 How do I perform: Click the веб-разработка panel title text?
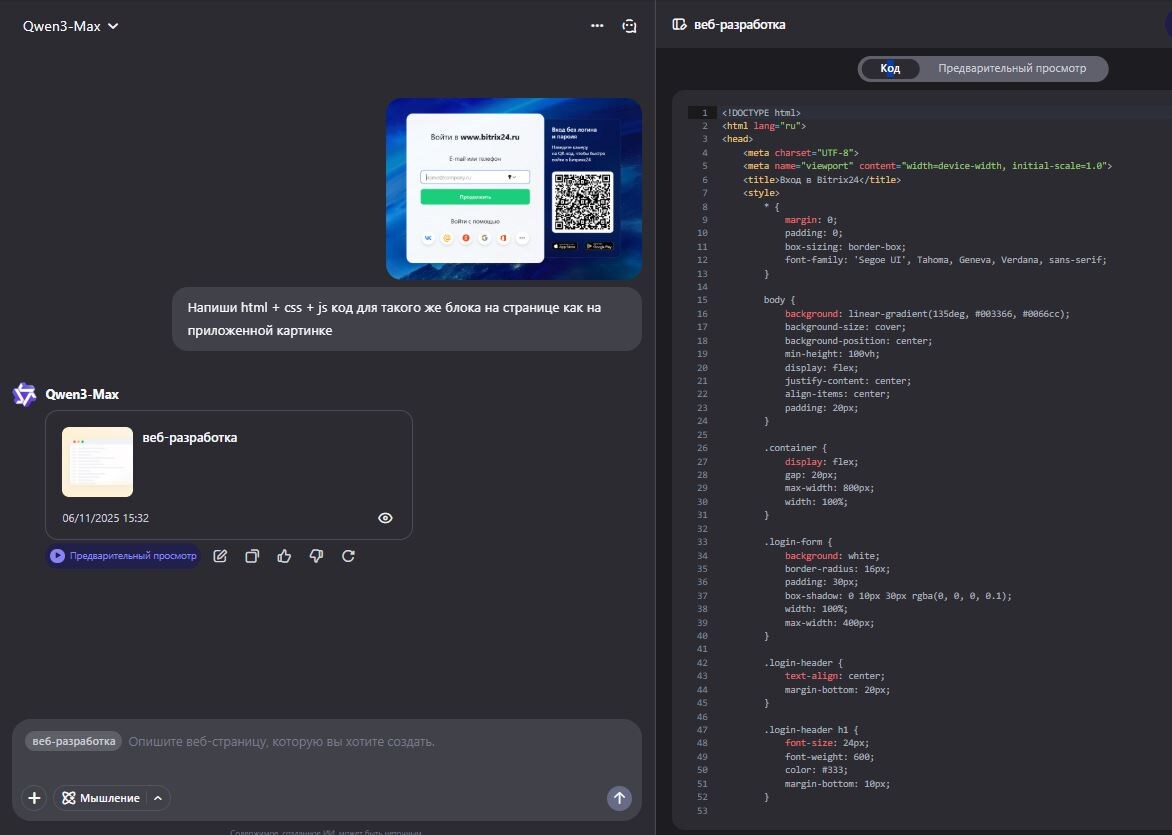pyautogui.click(x=739, y=25)
